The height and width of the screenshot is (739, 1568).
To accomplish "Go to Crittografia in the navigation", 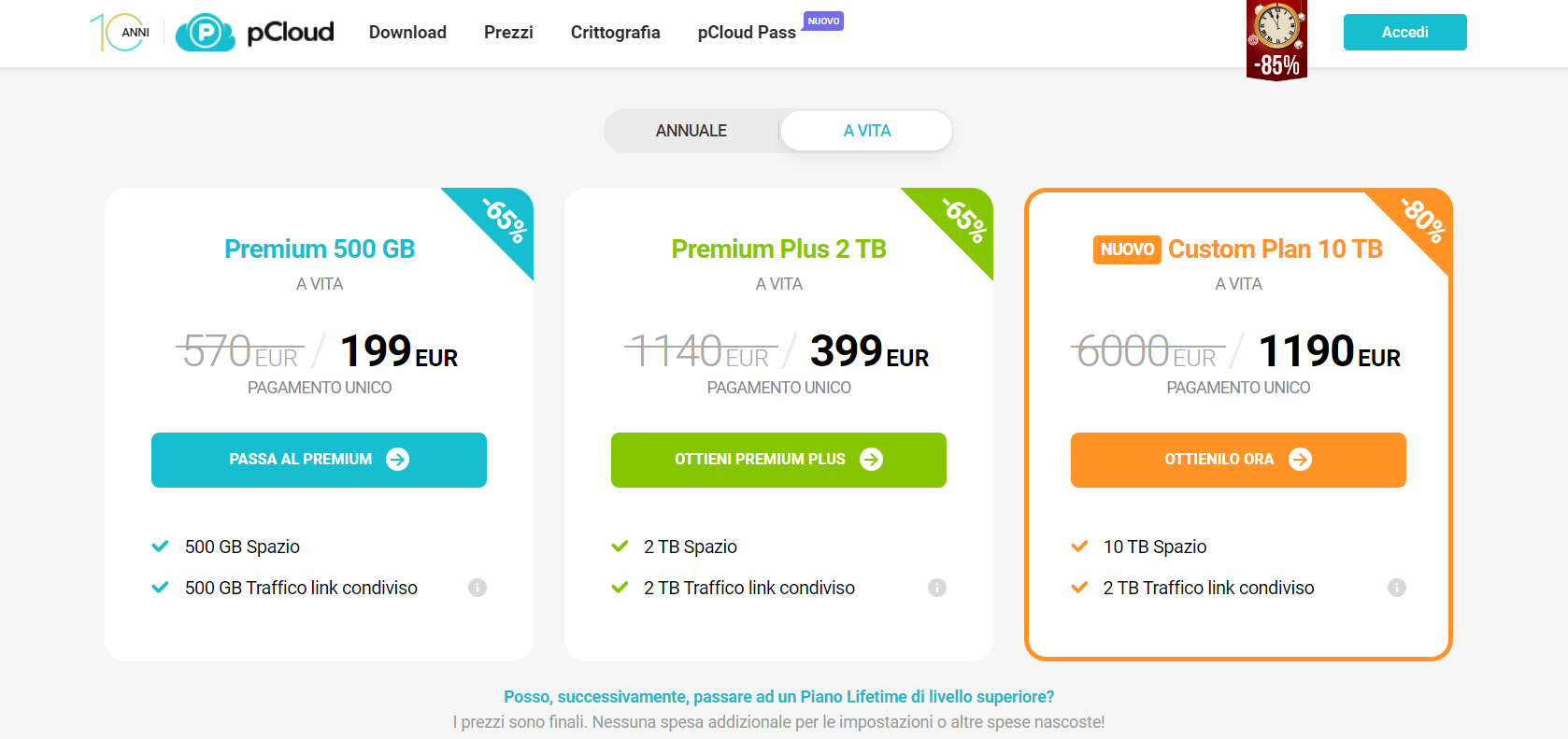I will click(616, 33).
